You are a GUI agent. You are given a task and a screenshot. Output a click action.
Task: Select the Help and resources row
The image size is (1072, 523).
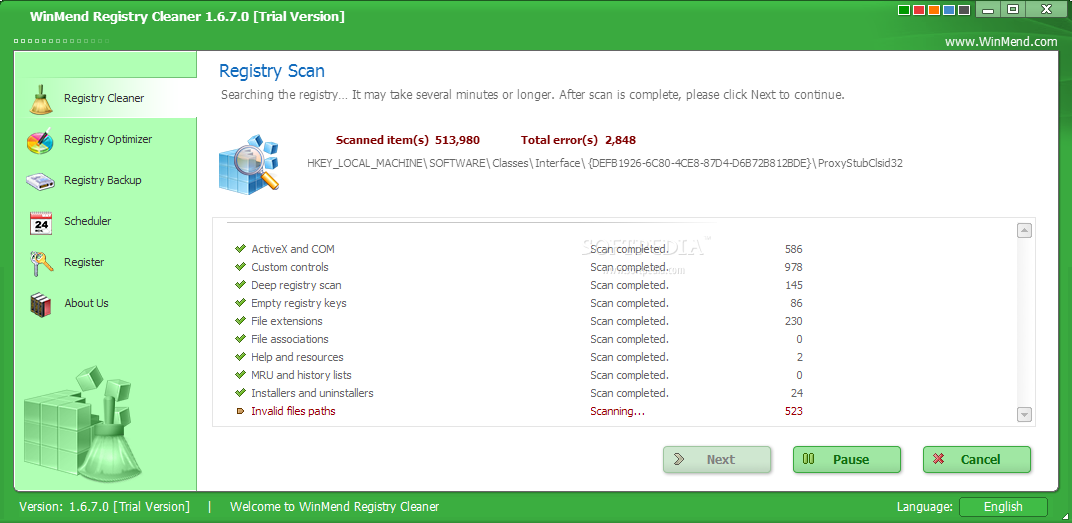520,357
